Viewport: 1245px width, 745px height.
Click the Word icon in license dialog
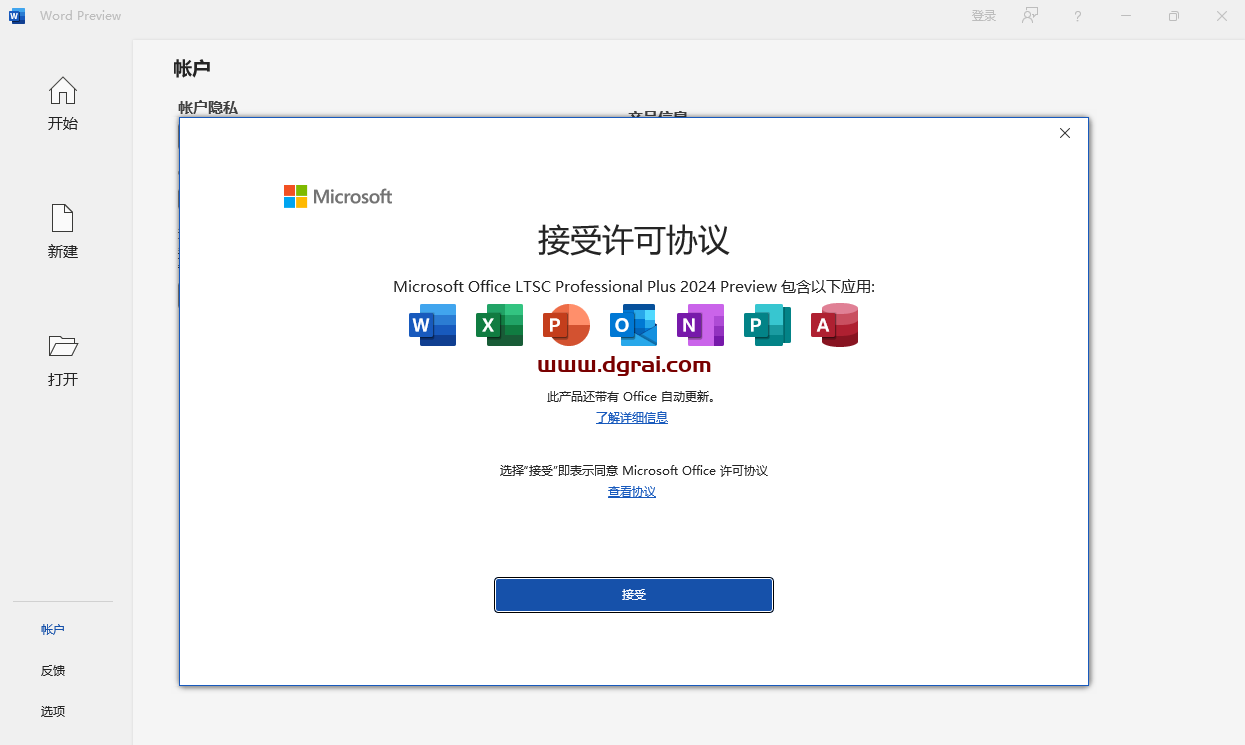[433, 325]
